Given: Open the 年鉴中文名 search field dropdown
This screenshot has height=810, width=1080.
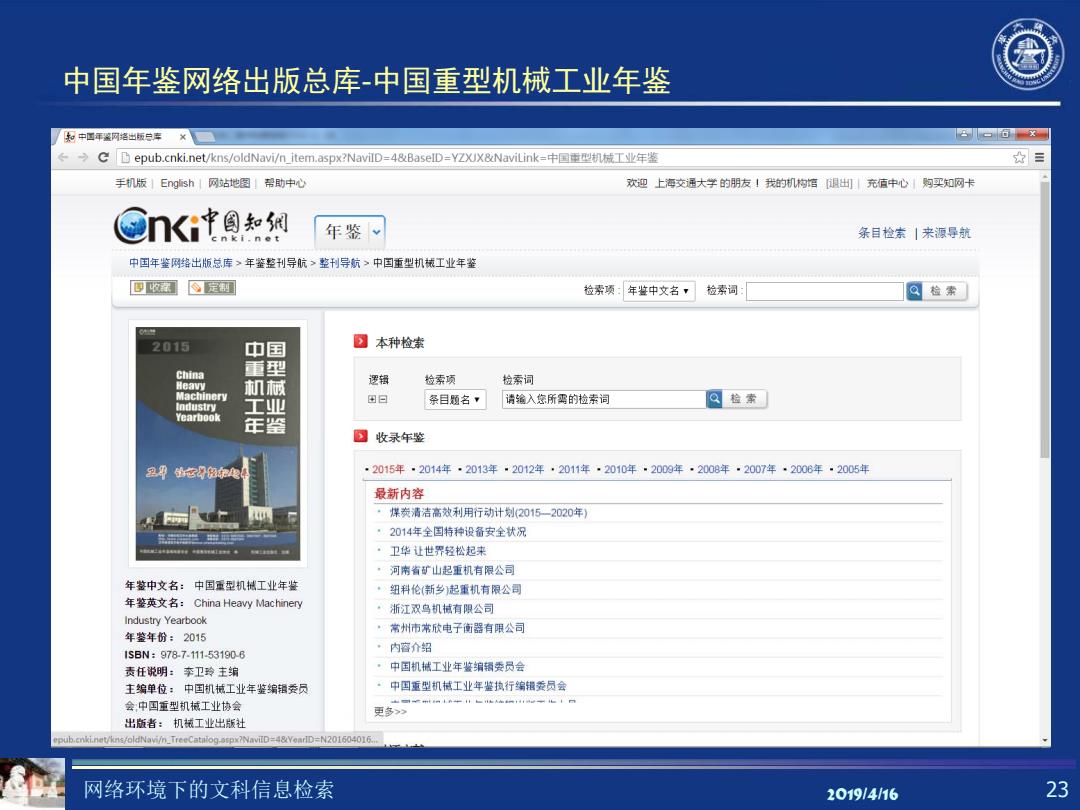Looking at the screenshot, I should (x=658, y=291).
